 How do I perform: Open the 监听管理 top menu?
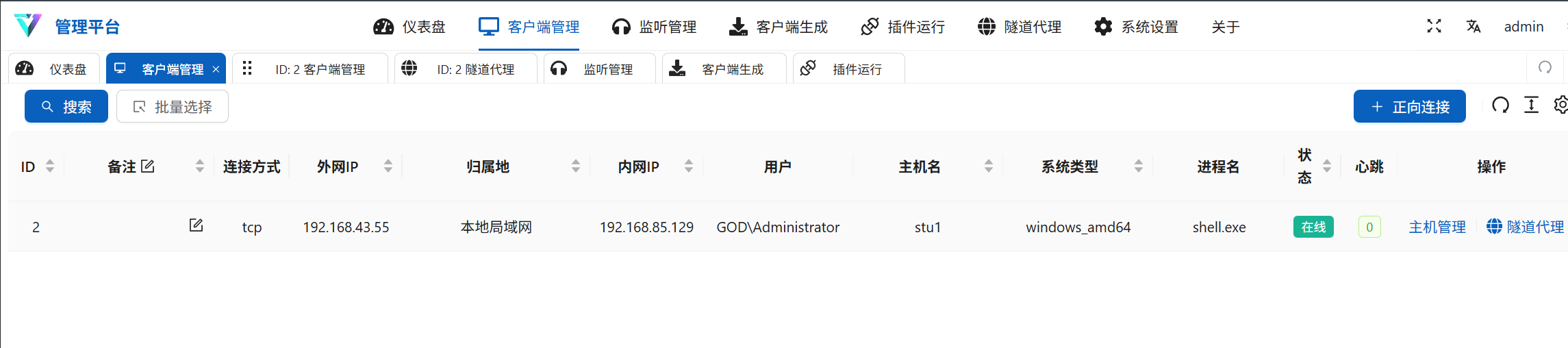654,27
